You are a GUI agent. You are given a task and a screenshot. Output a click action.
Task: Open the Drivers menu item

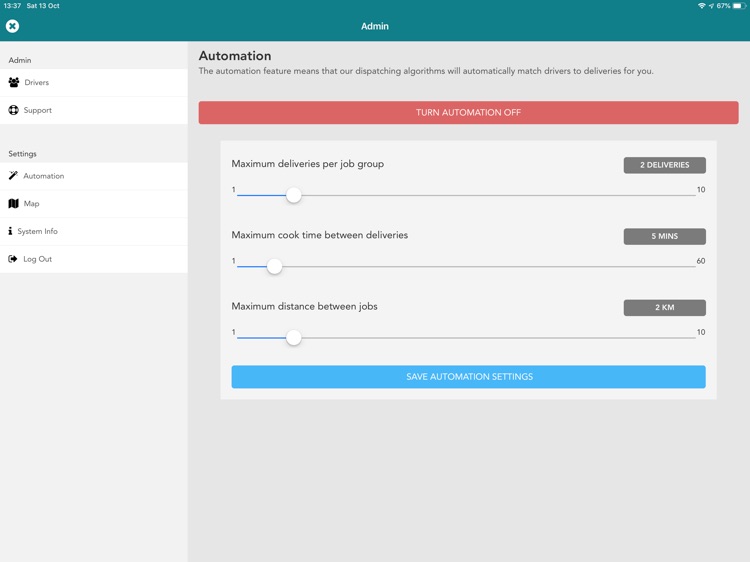click(94, 83)
